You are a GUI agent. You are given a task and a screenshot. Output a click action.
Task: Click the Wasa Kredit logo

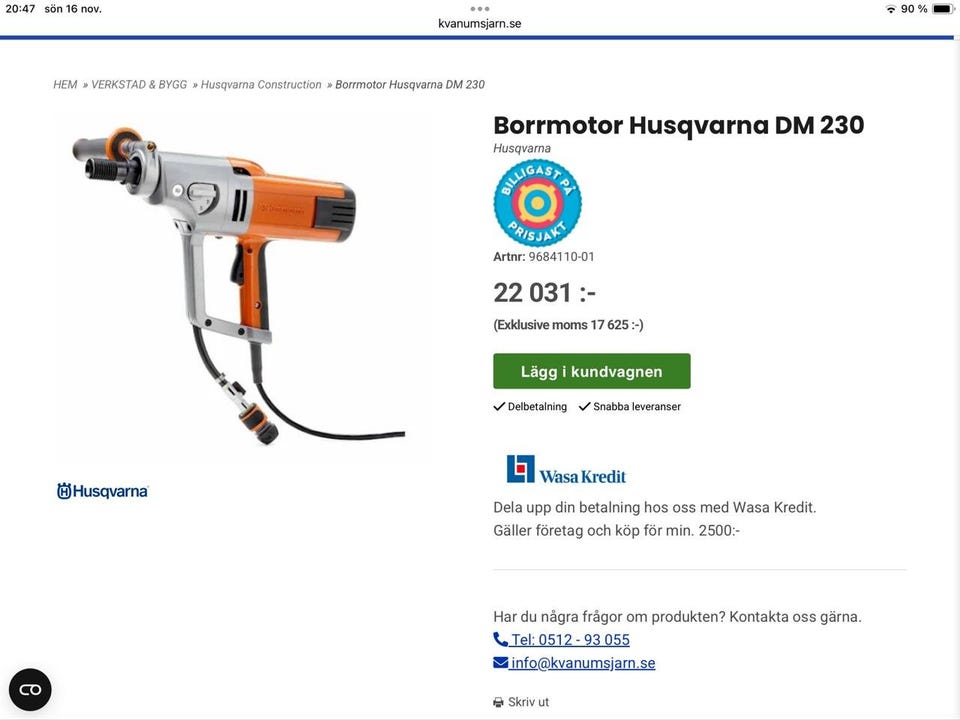(566, 470)
